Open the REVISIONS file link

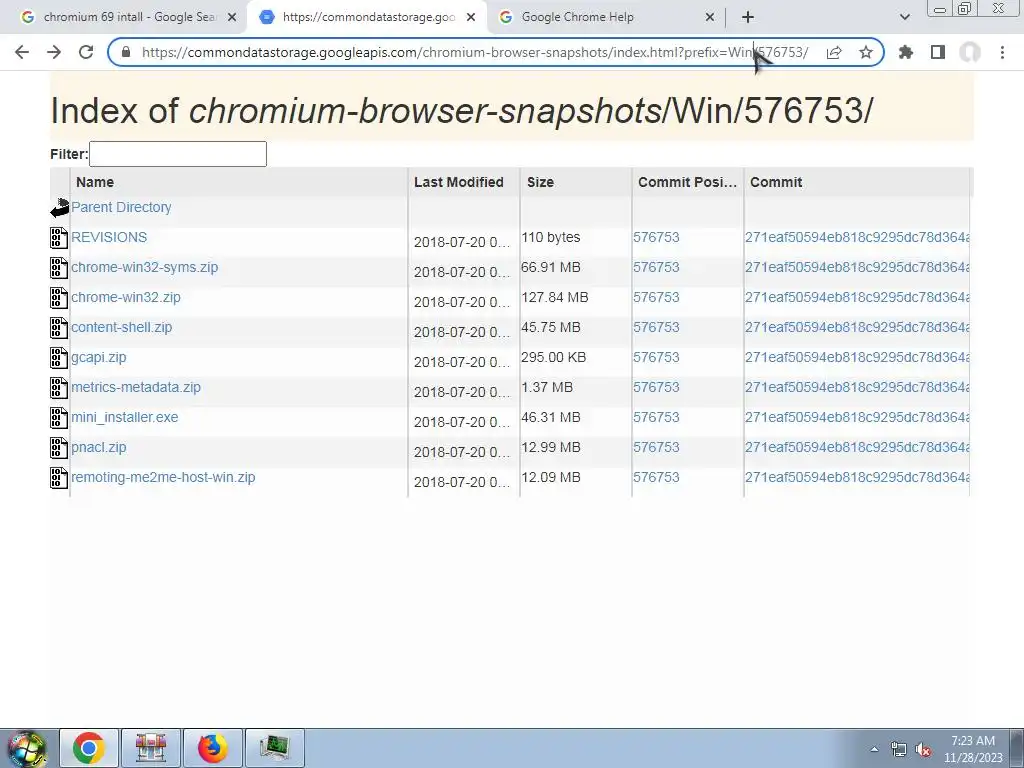[x=109, y=237]
